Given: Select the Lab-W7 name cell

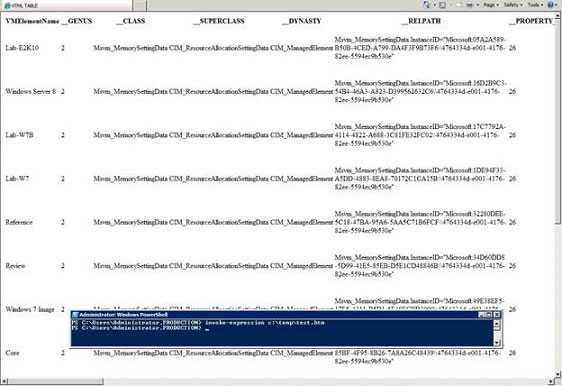Looking at the screenshot, I should point(17,178).
